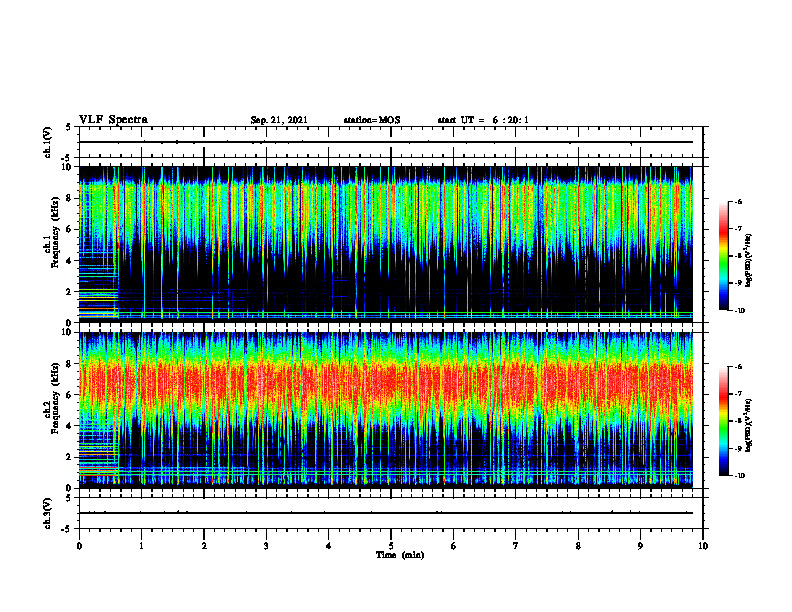This screenshot has height=612, width=792.
Task: Click the time axis tick label "2"
Action: [x=204, y=546]
